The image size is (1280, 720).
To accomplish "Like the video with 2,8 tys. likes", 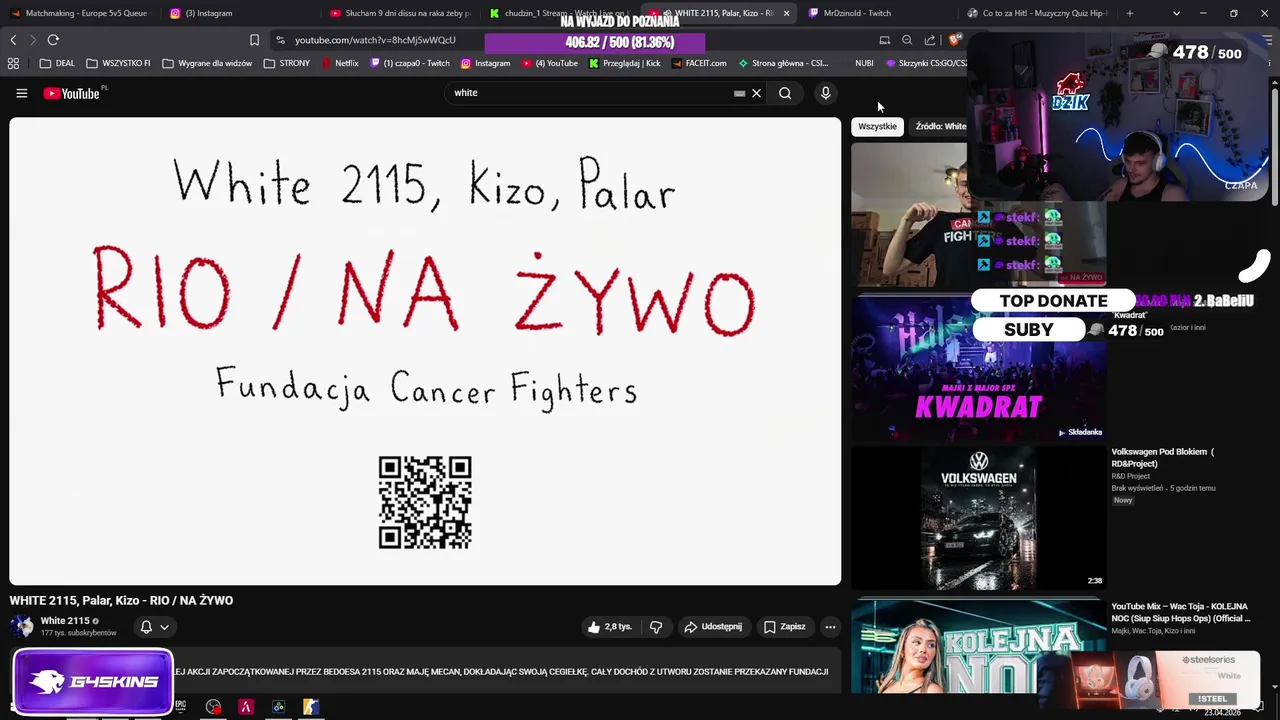I will pyautogui.click(x=610, y=627).
